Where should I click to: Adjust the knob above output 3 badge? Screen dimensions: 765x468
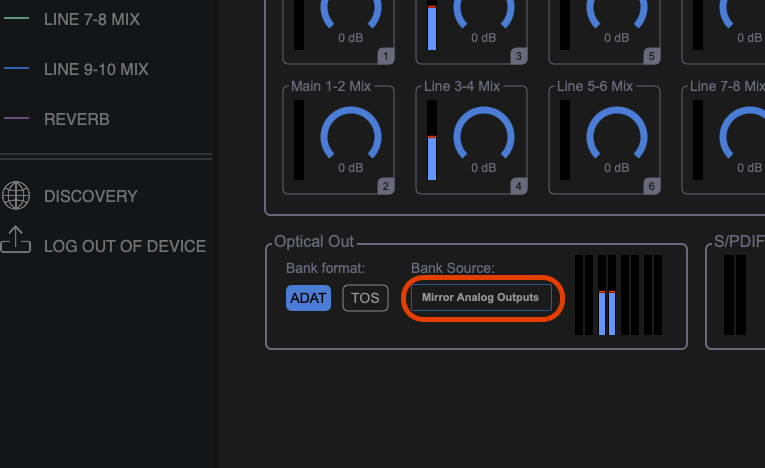483,14
